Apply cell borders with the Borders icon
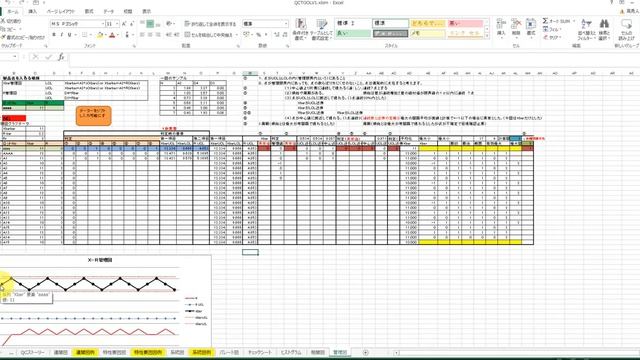This screenshot has width=640, height=360. pos(84,35)
